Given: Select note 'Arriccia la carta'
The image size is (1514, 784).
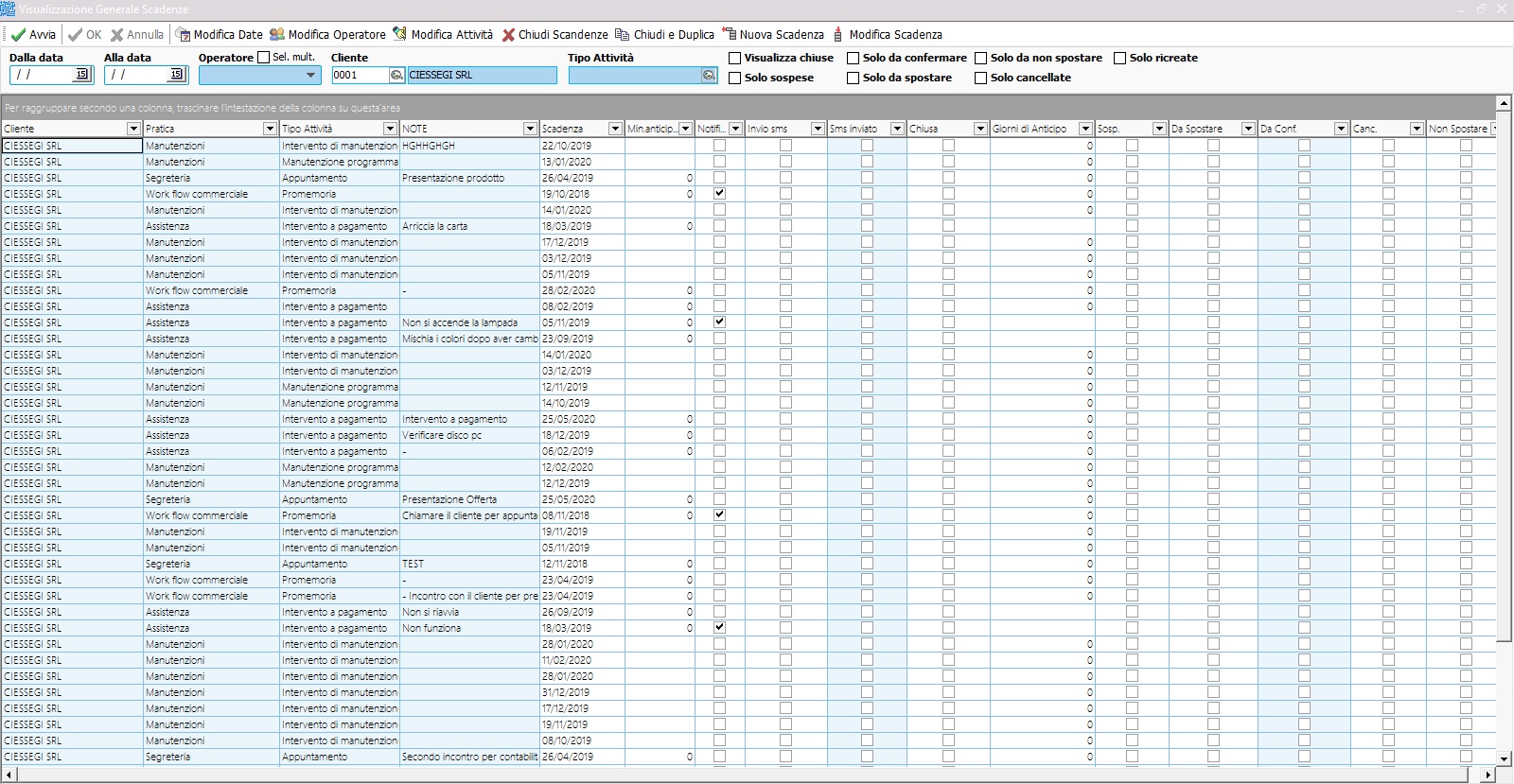Looking at the screenshot, I should click(435, 226).
